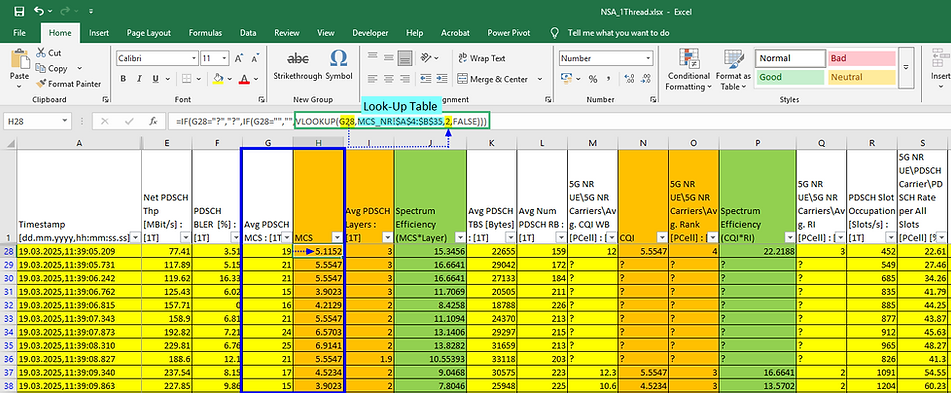
Task: Click the Undo arrow icon
Action: (x=39, y=11)
